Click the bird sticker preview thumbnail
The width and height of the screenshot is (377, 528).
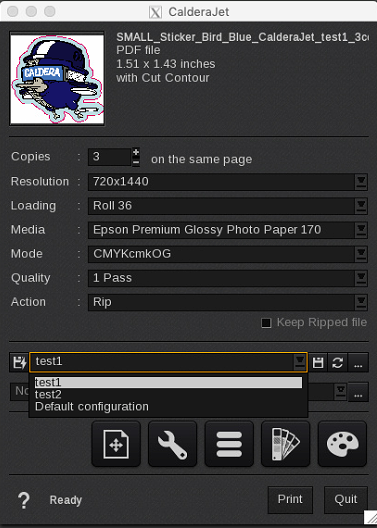click(x=57, y=79)
